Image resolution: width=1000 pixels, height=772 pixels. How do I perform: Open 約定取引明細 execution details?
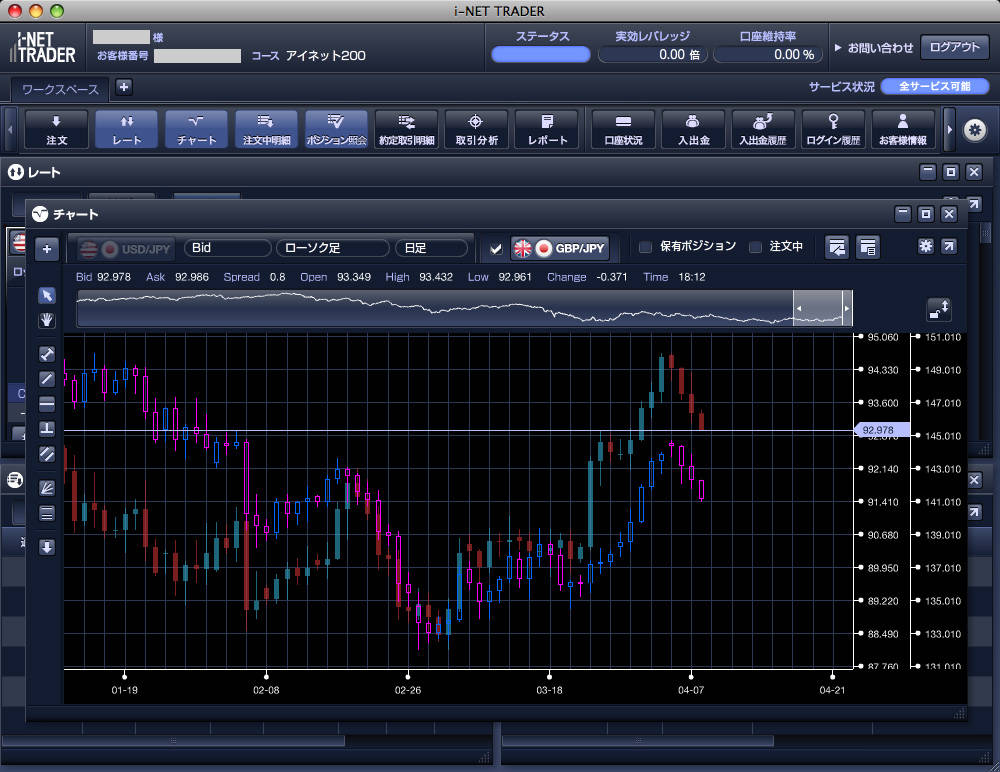[x=407, y=130]
